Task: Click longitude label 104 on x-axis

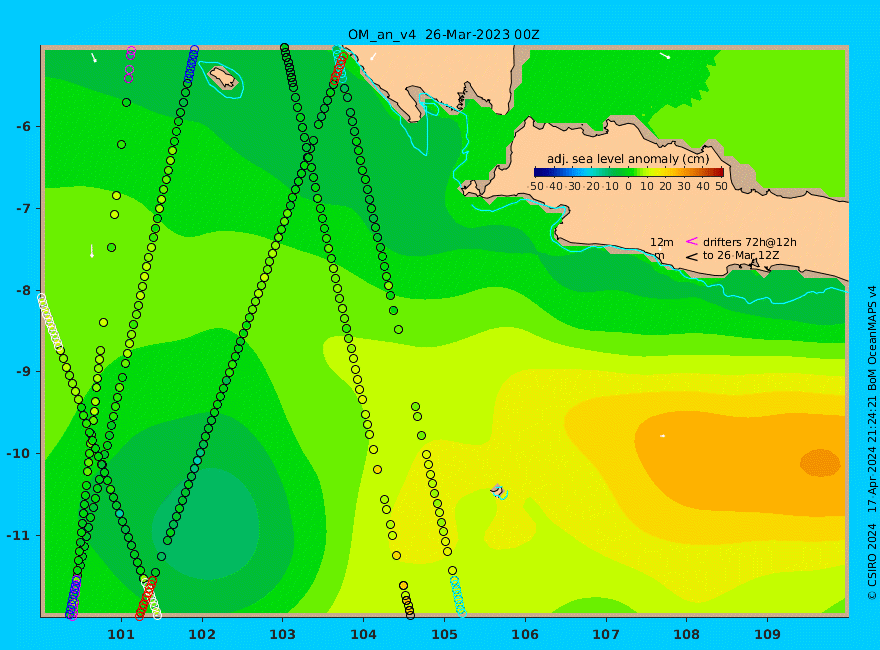Action: [363, 635]
